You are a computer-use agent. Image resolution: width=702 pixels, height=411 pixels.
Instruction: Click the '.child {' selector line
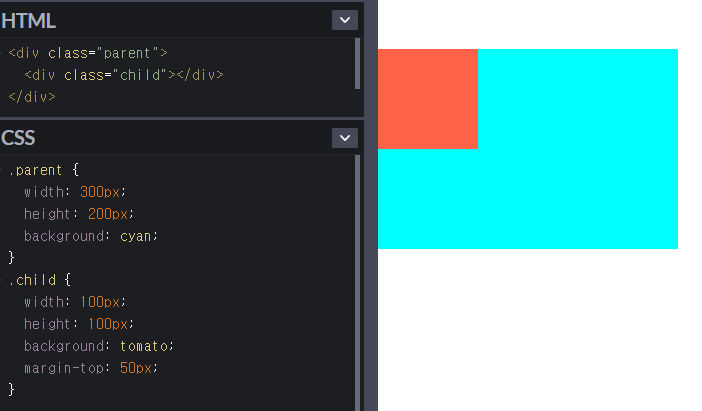click(39, 280)
